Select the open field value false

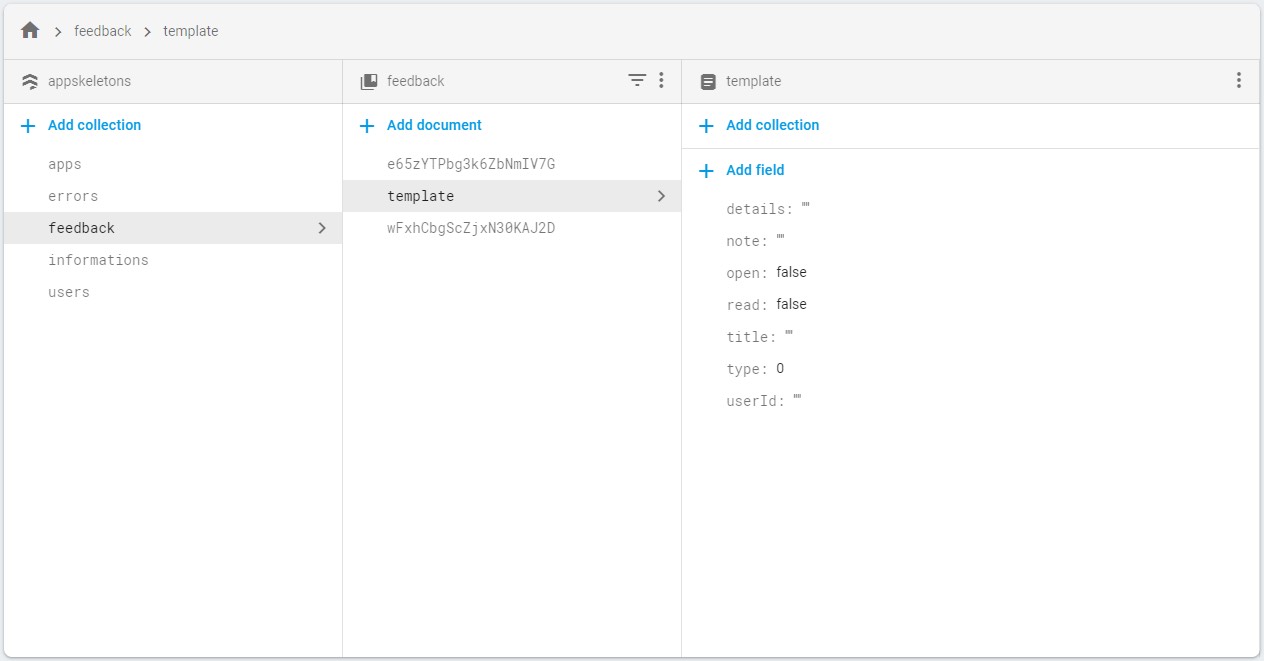791,272
